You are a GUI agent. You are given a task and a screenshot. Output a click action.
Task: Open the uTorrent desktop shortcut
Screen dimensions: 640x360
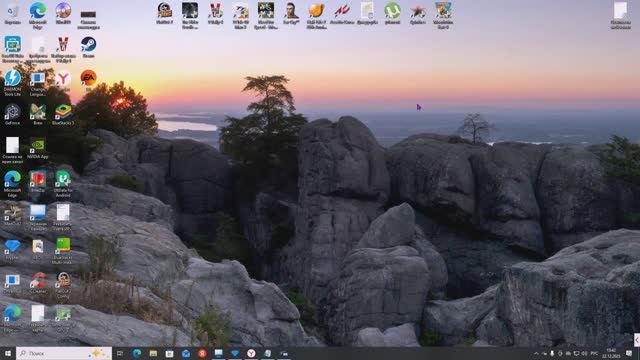pos(392,13)
